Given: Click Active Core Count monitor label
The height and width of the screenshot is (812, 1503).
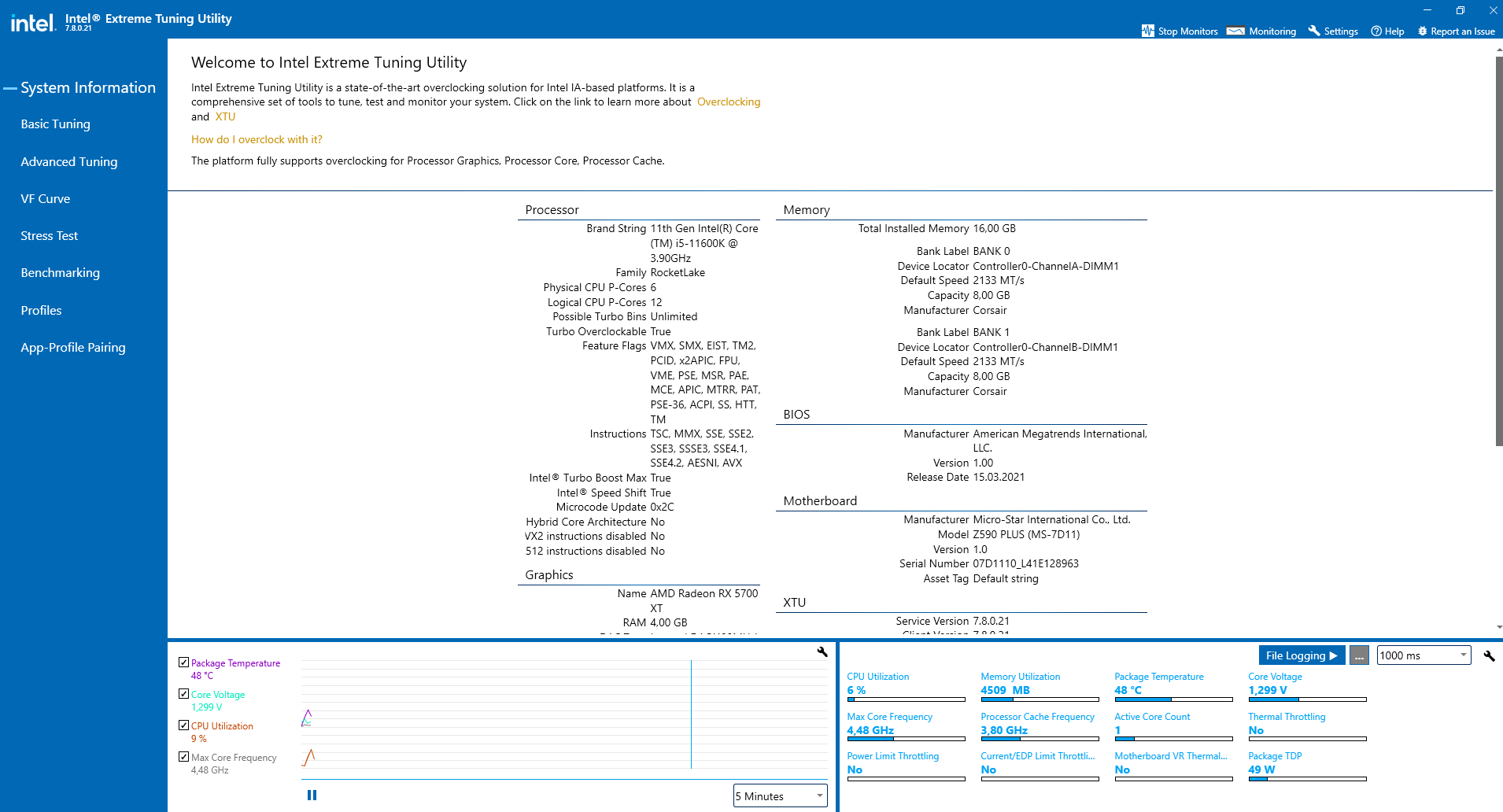Looking at the screenshot, I should click(1152, 717).
